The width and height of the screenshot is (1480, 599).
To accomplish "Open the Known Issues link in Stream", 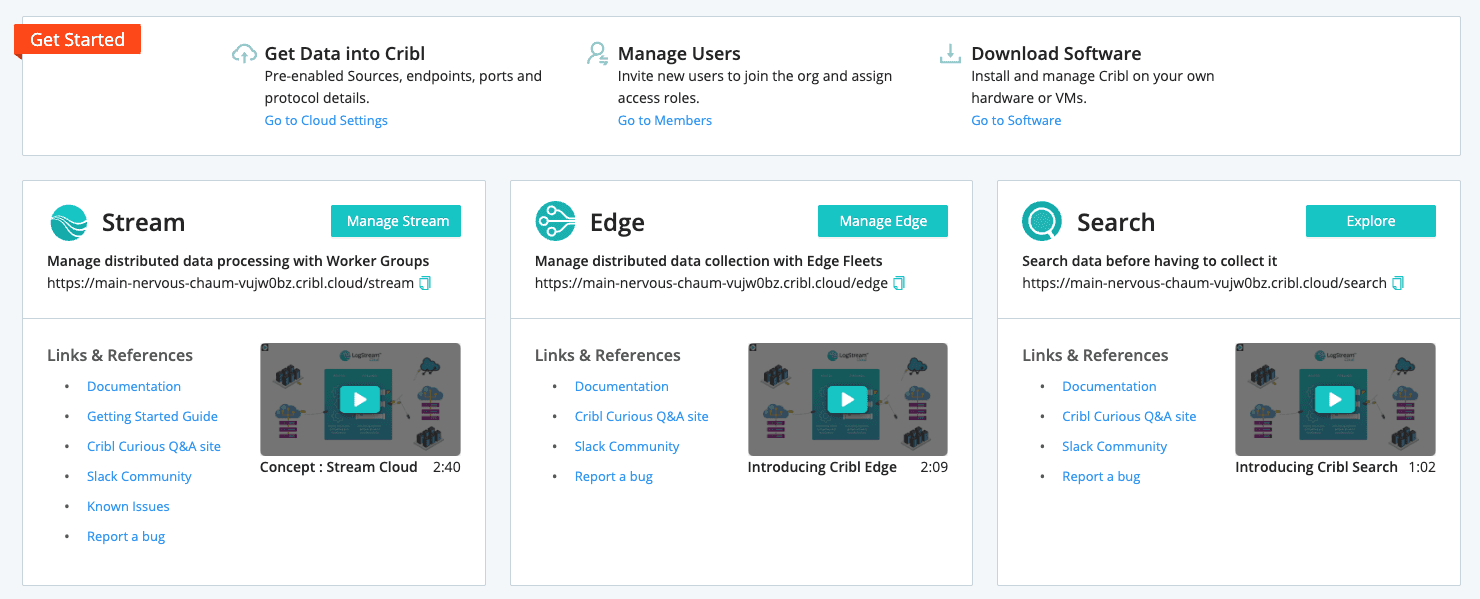I will coord(128,507).
